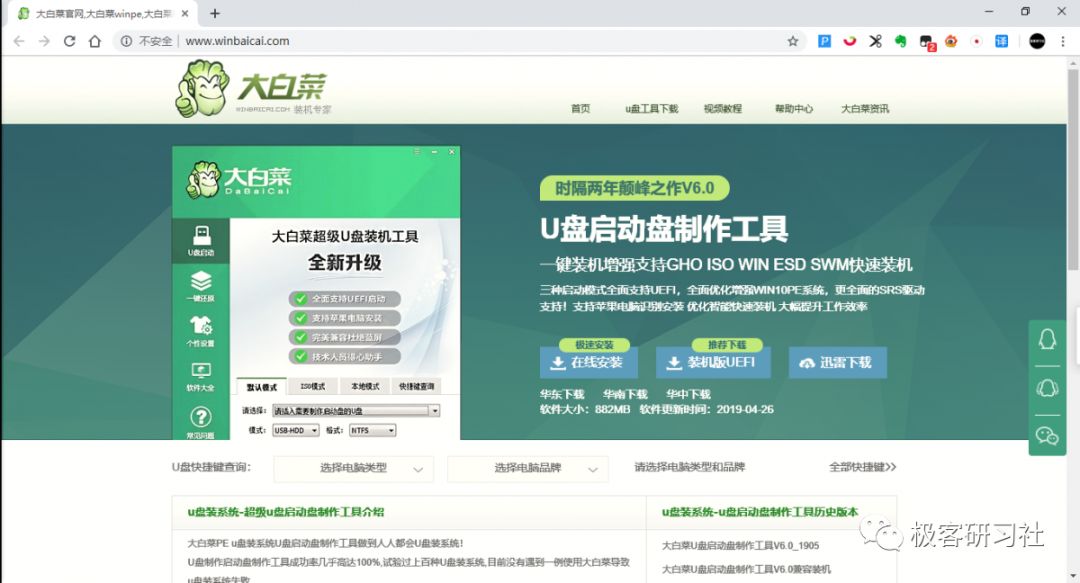Click the browser forward arrow
Image resolution: width=1080 pixels, height=583 pixels.
[44, 41]
